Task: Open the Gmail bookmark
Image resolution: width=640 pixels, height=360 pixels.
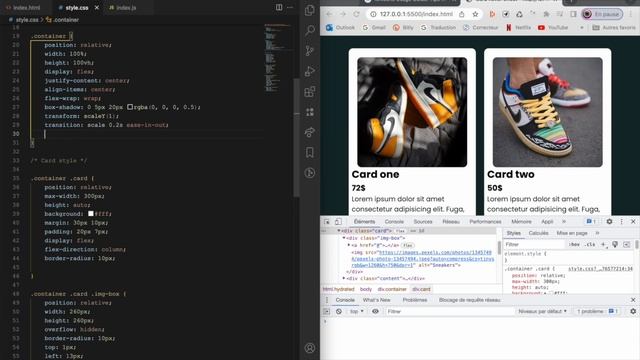Action: 374,27
